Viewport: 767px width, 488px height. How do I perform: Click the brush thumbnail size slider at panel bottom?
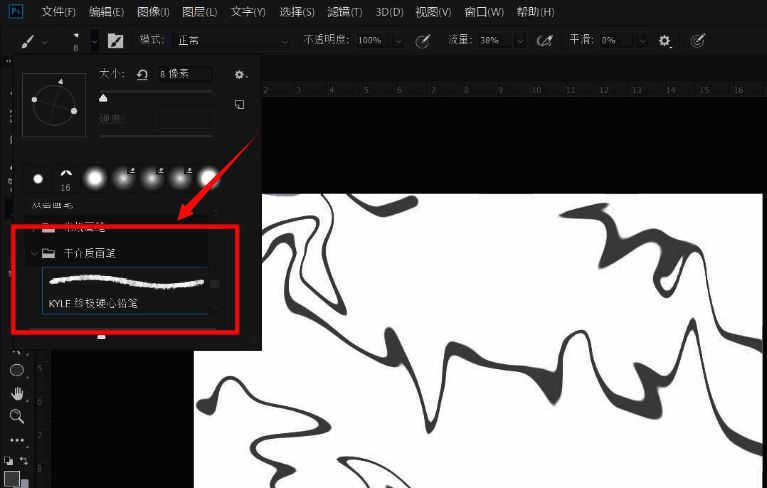pyautogui.click(x=101, y=337)
